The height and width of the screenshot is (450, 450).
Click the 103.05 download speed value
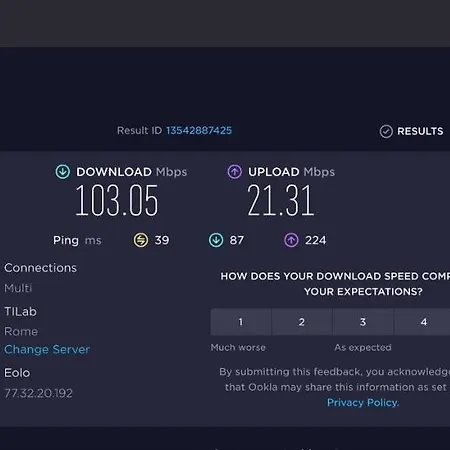pos(117,201)
